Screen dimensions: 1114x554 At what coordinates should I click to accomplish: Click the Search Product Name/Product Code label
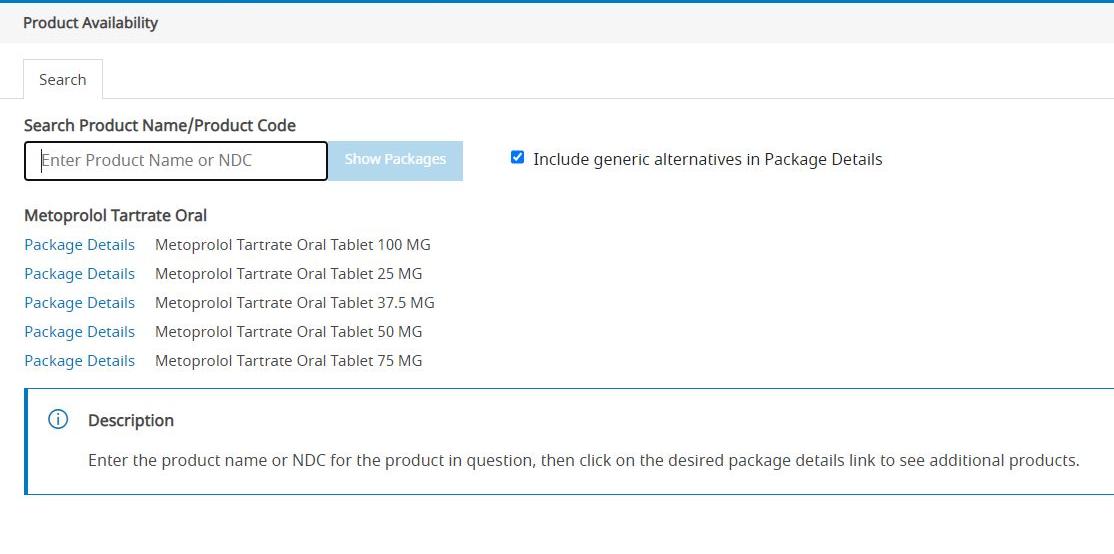pos(160,126)
